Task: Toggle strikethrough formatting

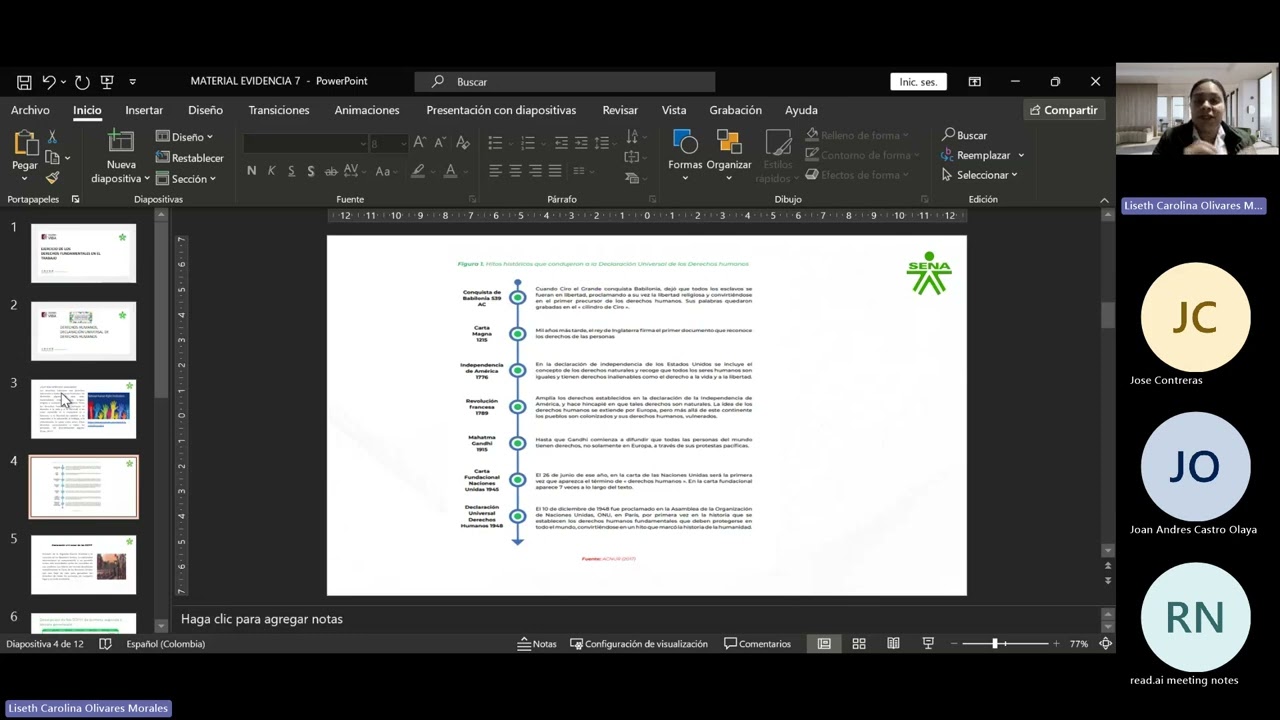Action: coord(332,171)
